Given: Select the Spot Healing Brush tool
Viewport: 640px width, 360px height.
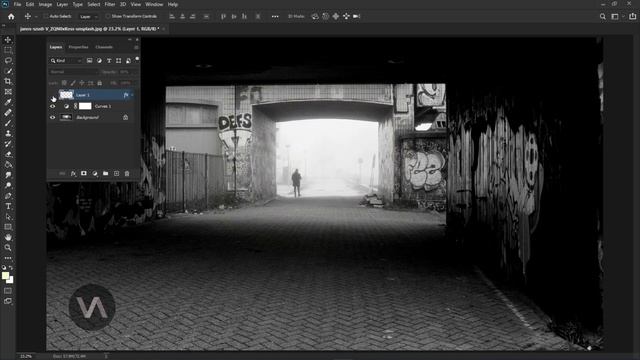Looking at the screenshot, I should (8, 112).
